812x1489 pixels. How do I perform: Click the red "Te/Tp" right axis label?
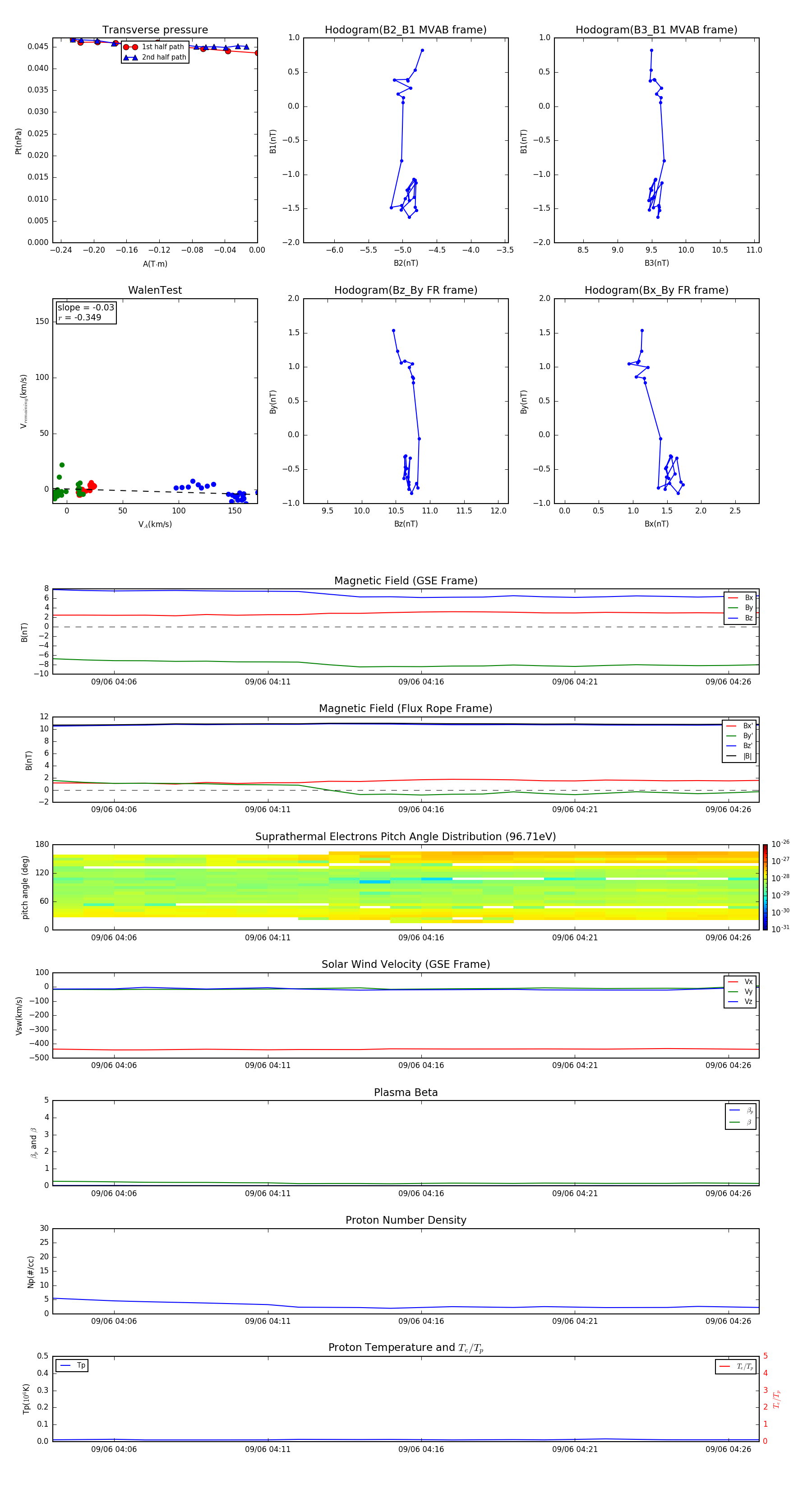click(x=777, y=1399)
